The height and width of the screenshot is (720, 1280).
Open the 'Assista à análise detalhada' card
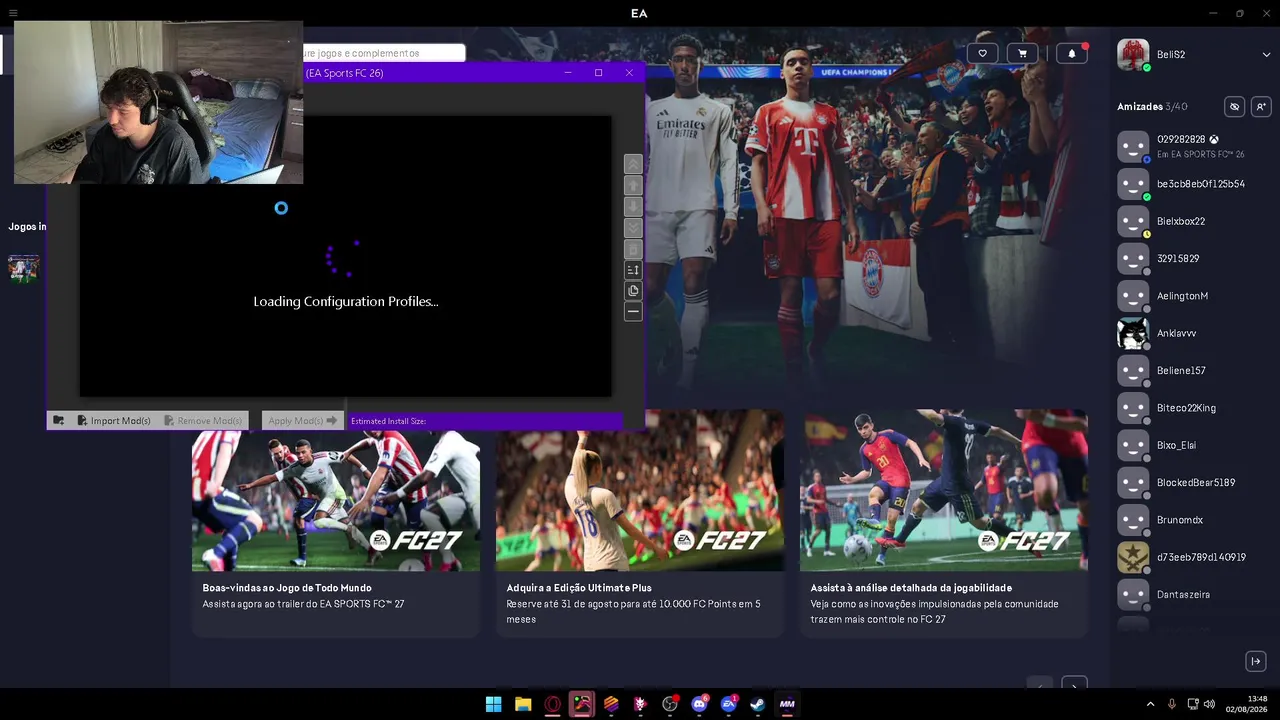tap(944, 523)
